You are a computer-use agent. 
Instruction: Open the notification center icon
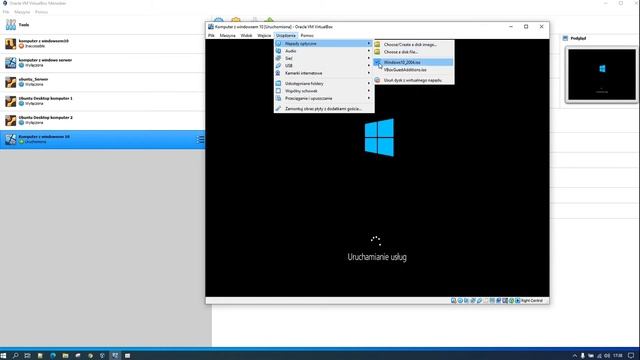(631, 356)
